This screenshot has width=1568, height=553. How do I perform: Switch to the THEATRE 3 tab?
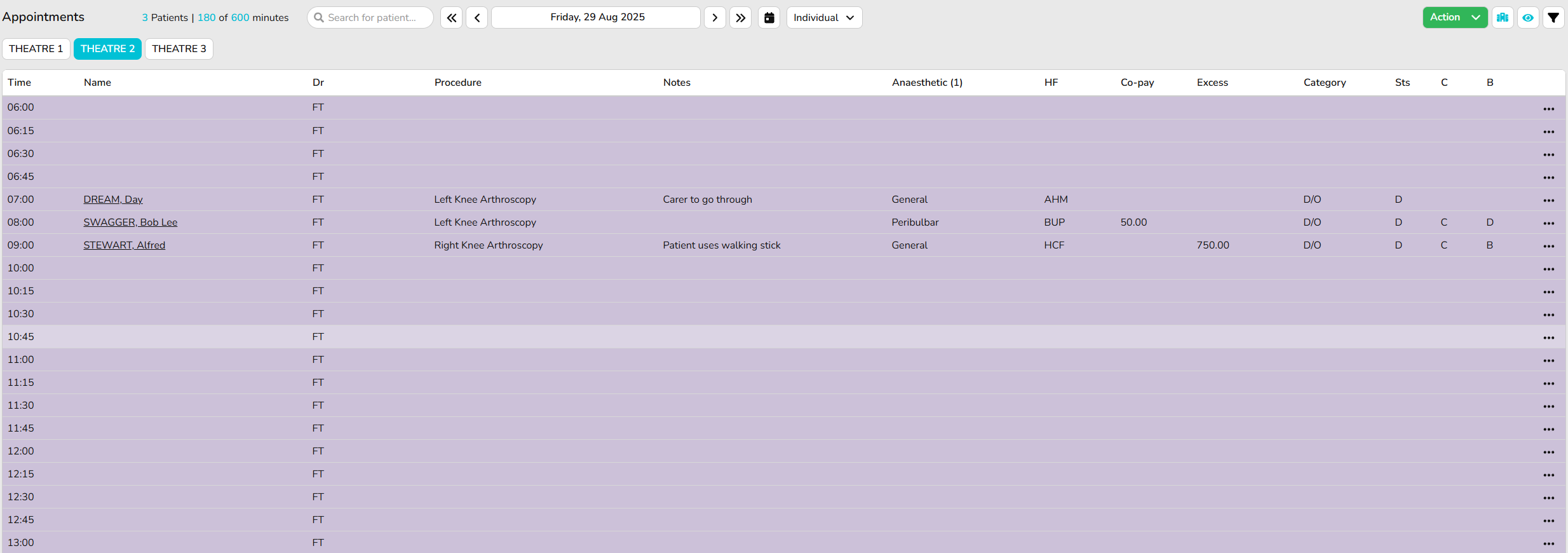pos(179,49)
